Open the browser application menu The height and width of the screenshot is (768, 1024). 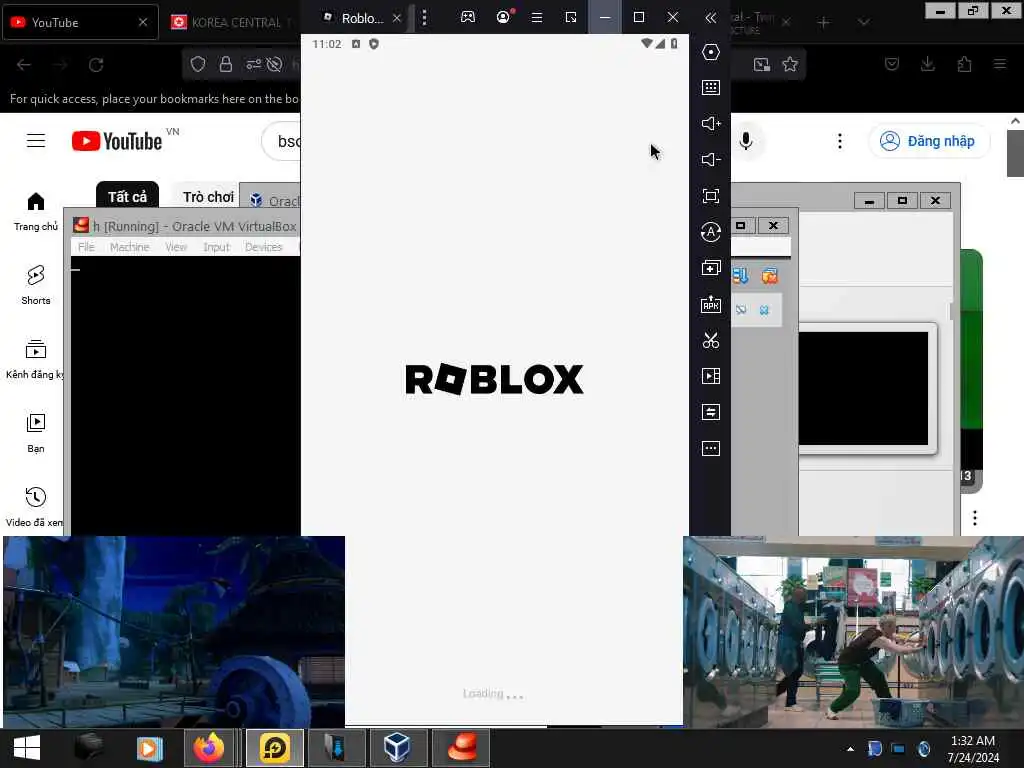coord(1000,64)
